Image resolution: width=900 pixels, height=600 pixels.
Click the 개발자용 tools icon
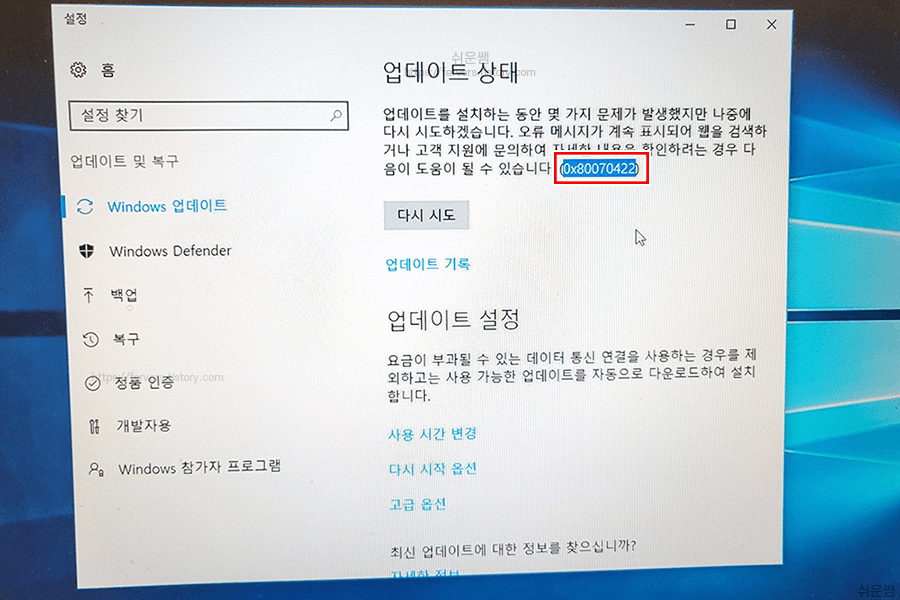pos(95,427)
